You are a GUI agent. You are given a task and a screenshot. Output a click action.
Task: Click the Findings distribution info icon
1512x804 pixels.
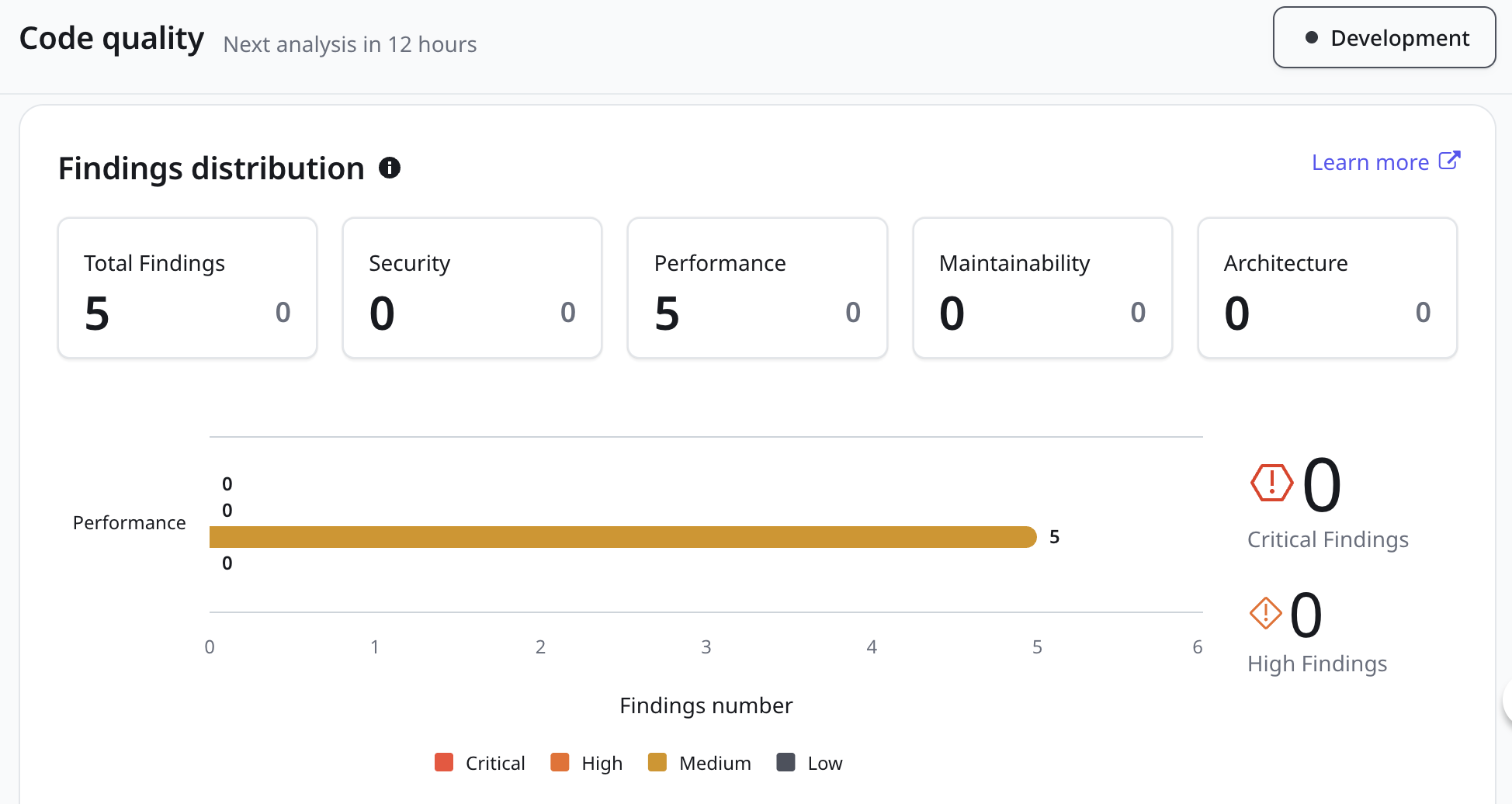(390, 168)
